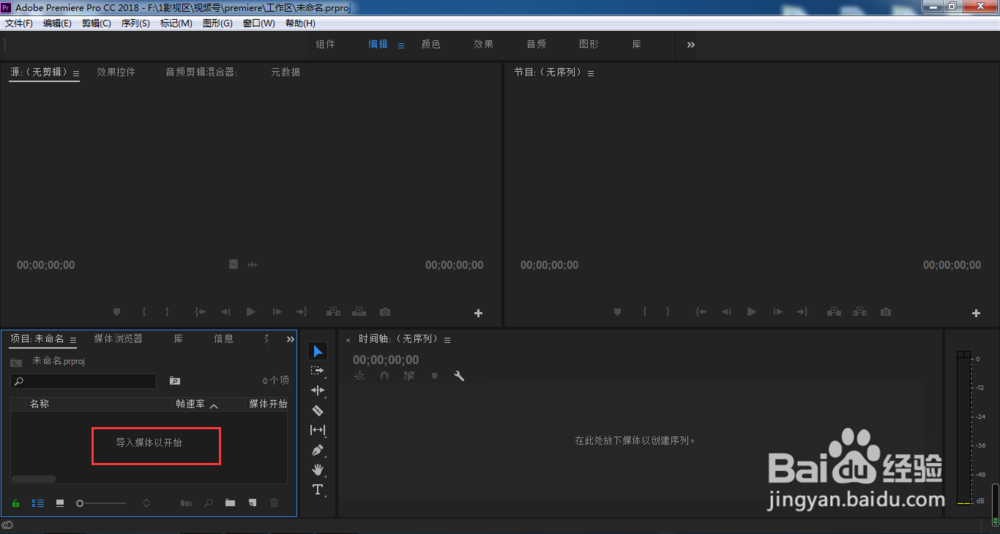Screen dimensions: 1000x534
Task: Click the Project panel search field
Action: [x=84, y=381]
